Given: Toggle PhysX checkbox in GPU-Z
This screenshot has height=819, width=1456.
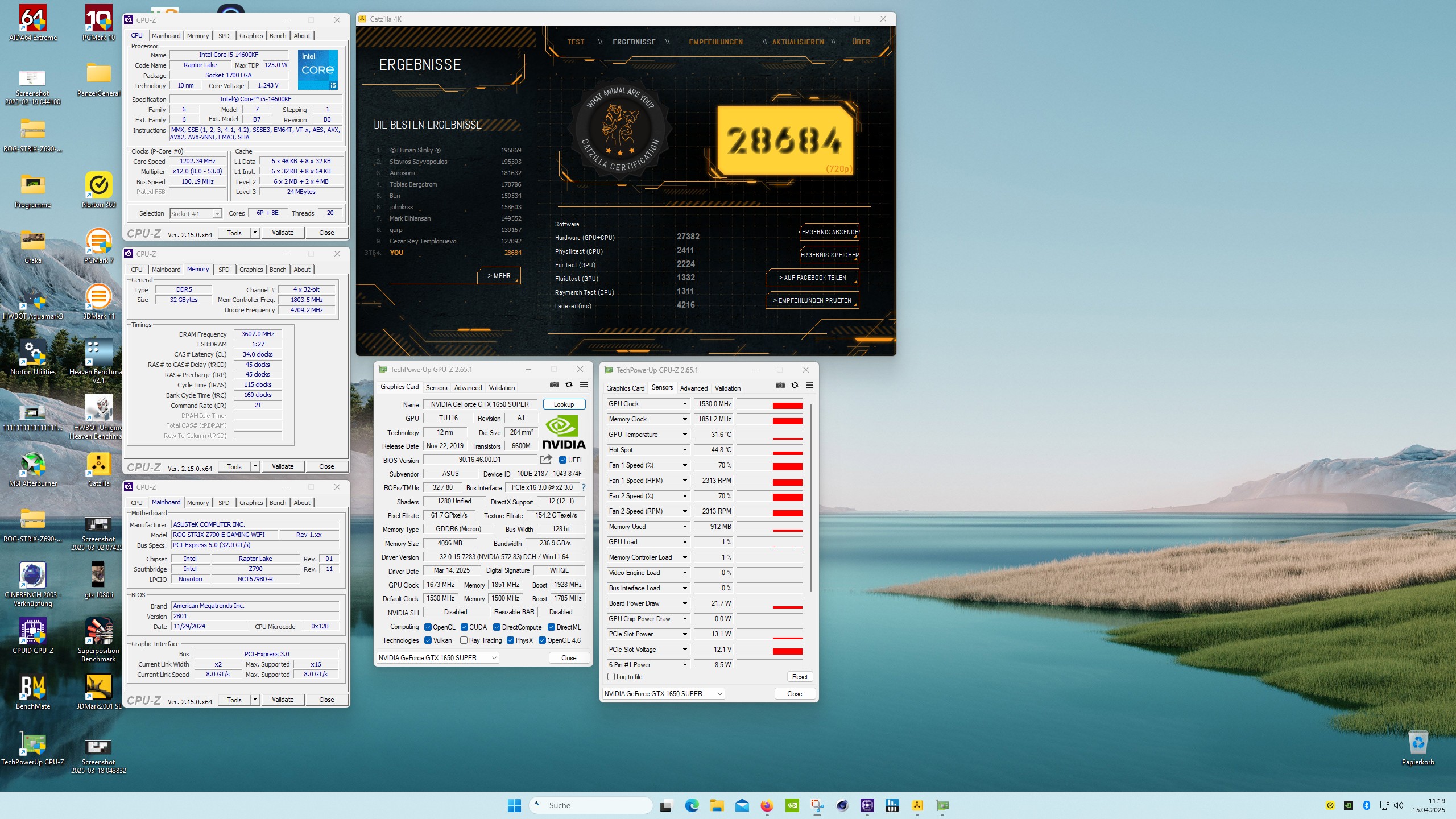Looking at the screenshot, I should pyautogui.click(x=510, y=640).
